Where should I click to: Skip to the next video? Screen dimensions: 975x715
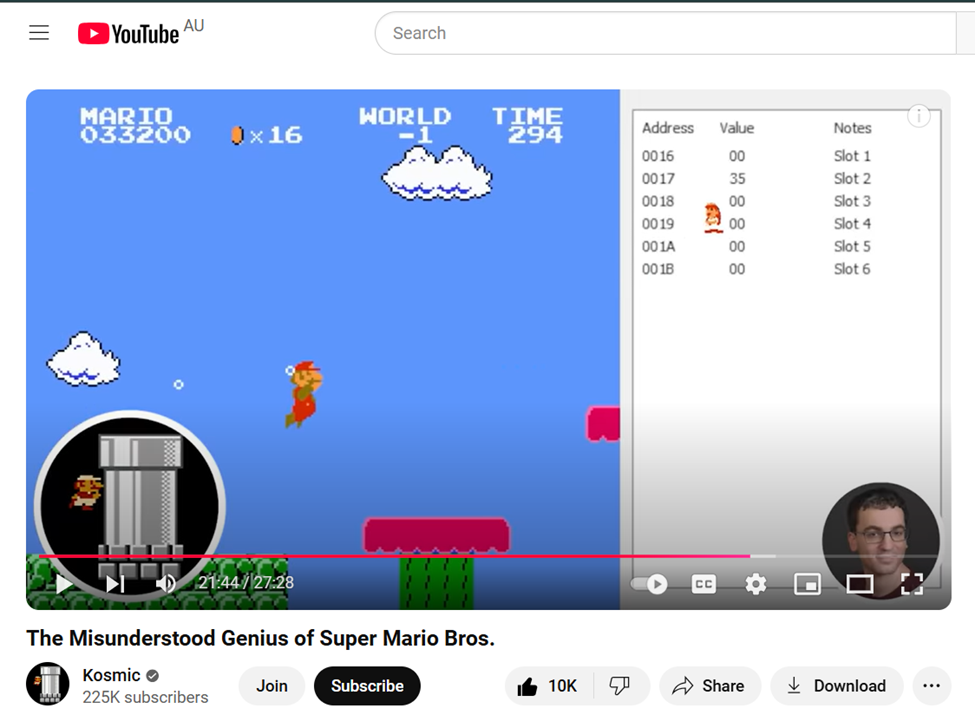115,584
